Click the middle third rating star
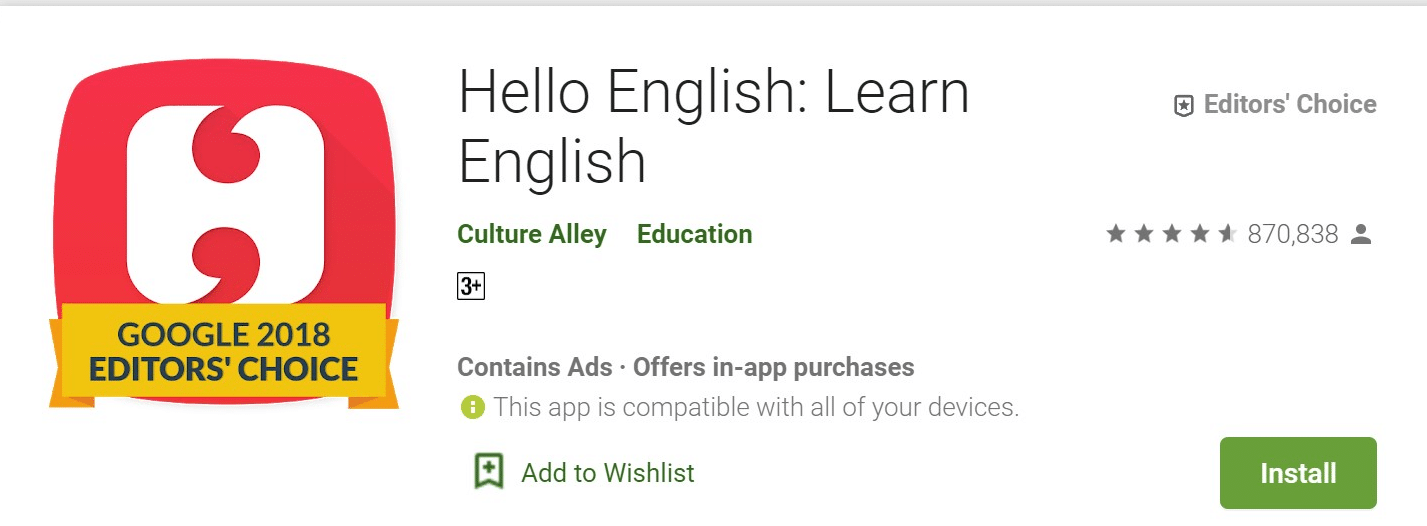 1172,234
